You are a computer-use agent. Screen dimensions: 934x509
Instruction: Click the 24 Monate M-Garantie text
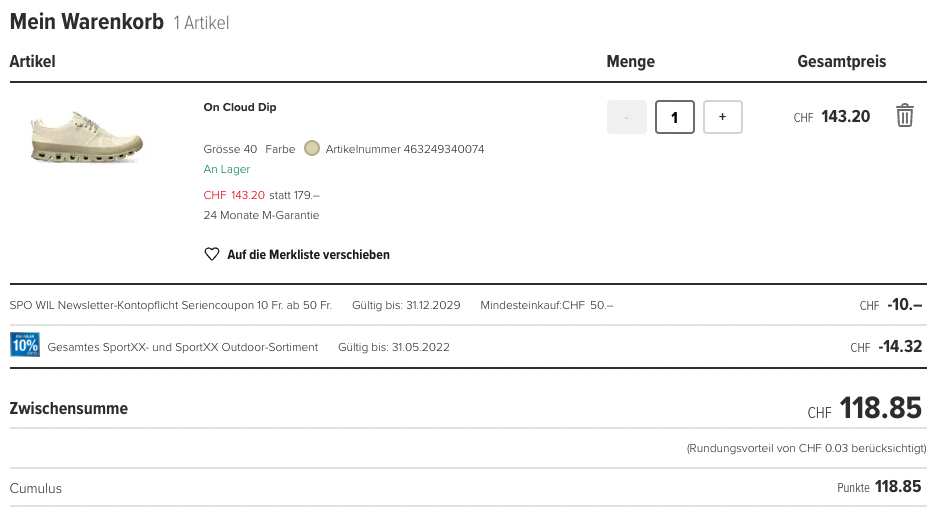tap(261, 215)
